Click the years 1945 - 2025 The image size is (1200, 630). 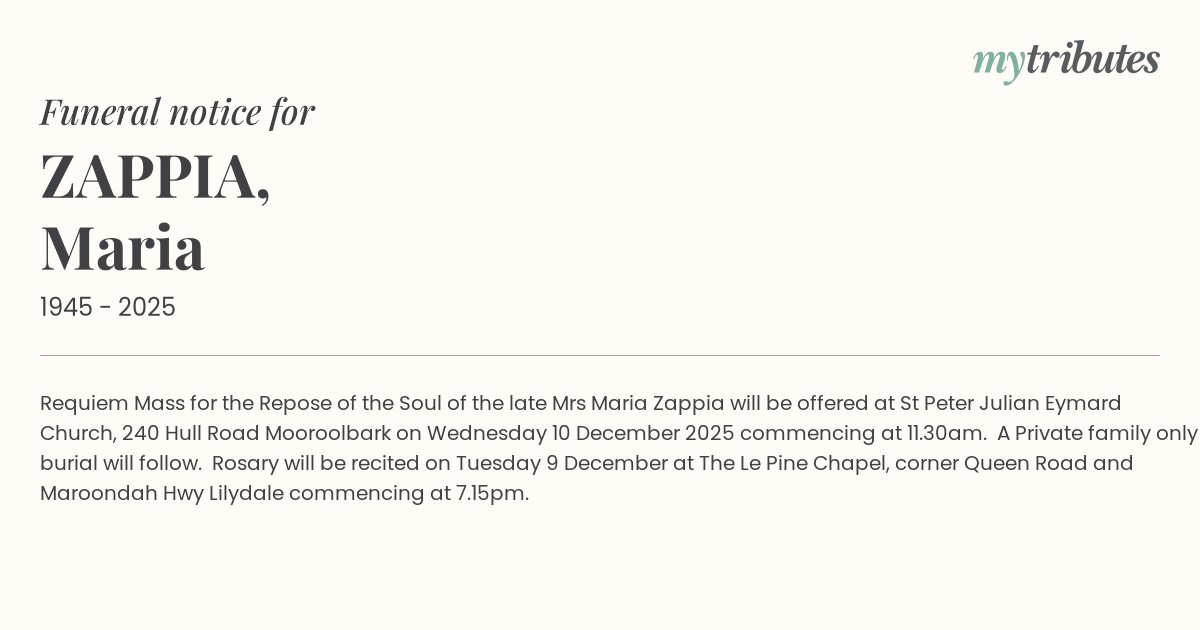107,308
